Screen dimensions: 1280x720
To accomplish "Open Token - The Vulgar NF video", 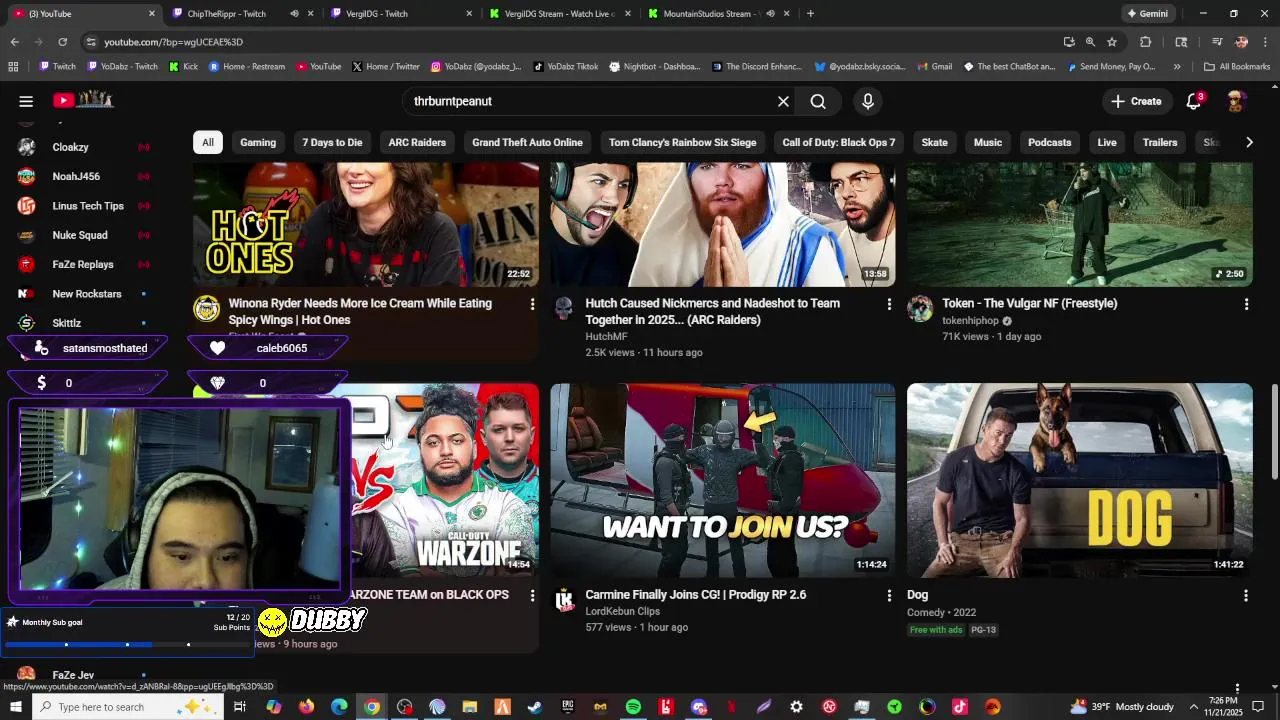I will coord(1029,303).
